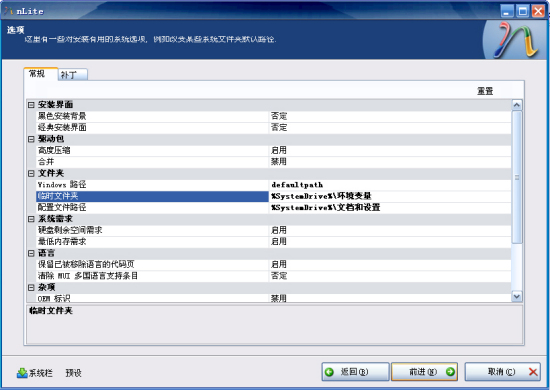The width and height of the screenshot is (550, 390).
Task: Click the 重置 reset link
Action: coord(485,91)
